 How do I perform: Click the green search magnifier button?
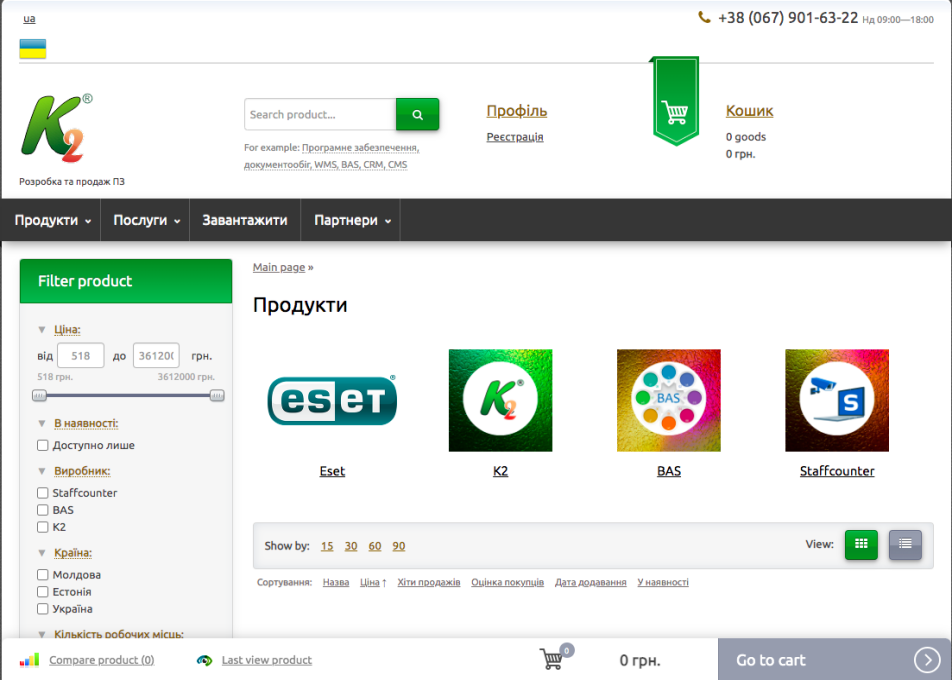418,114
